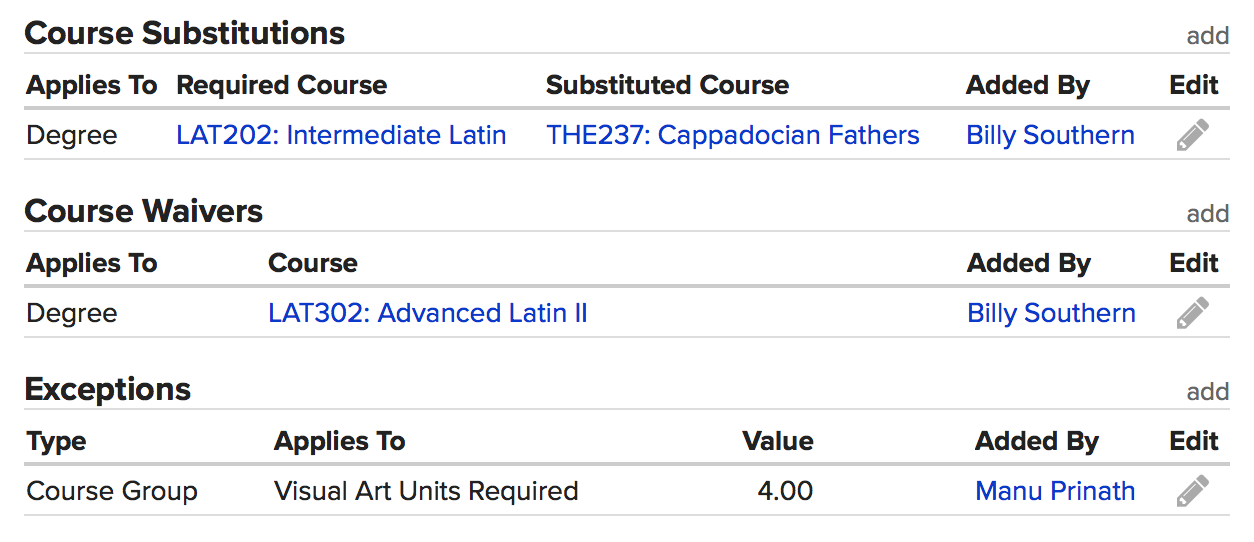Add a new course substitution
Image resolution: width=1254 pixels, height=542 pixels.
pyautogui.click(x=1207, y=36)
